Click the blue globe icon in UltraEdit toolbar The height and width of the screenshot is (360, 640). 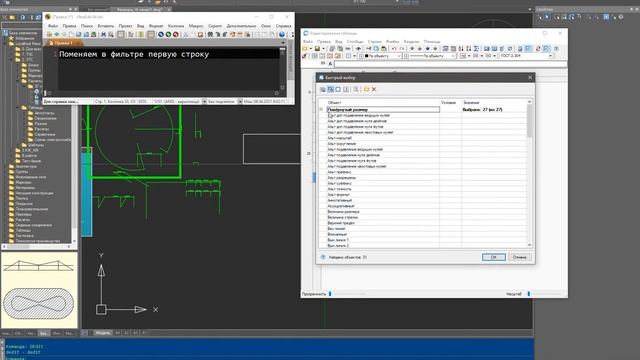coord(282,34)
